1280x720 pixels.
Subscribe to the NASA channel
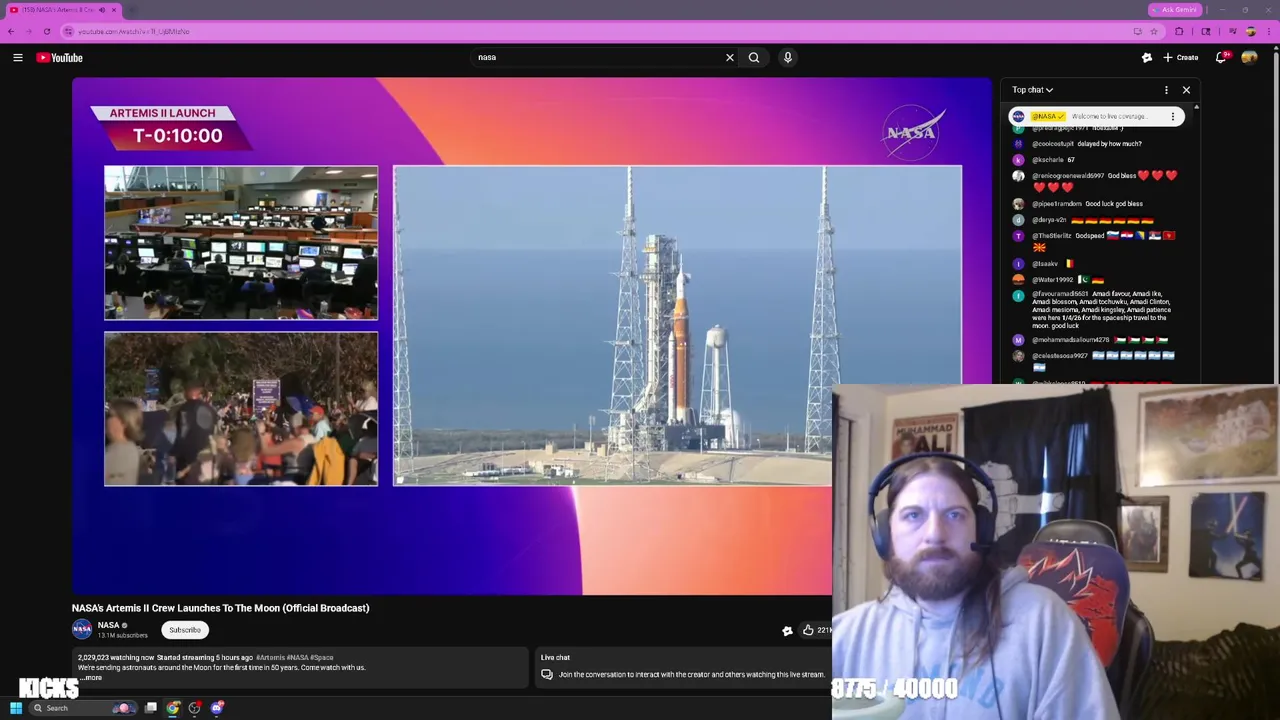click(x=185, y=630)
